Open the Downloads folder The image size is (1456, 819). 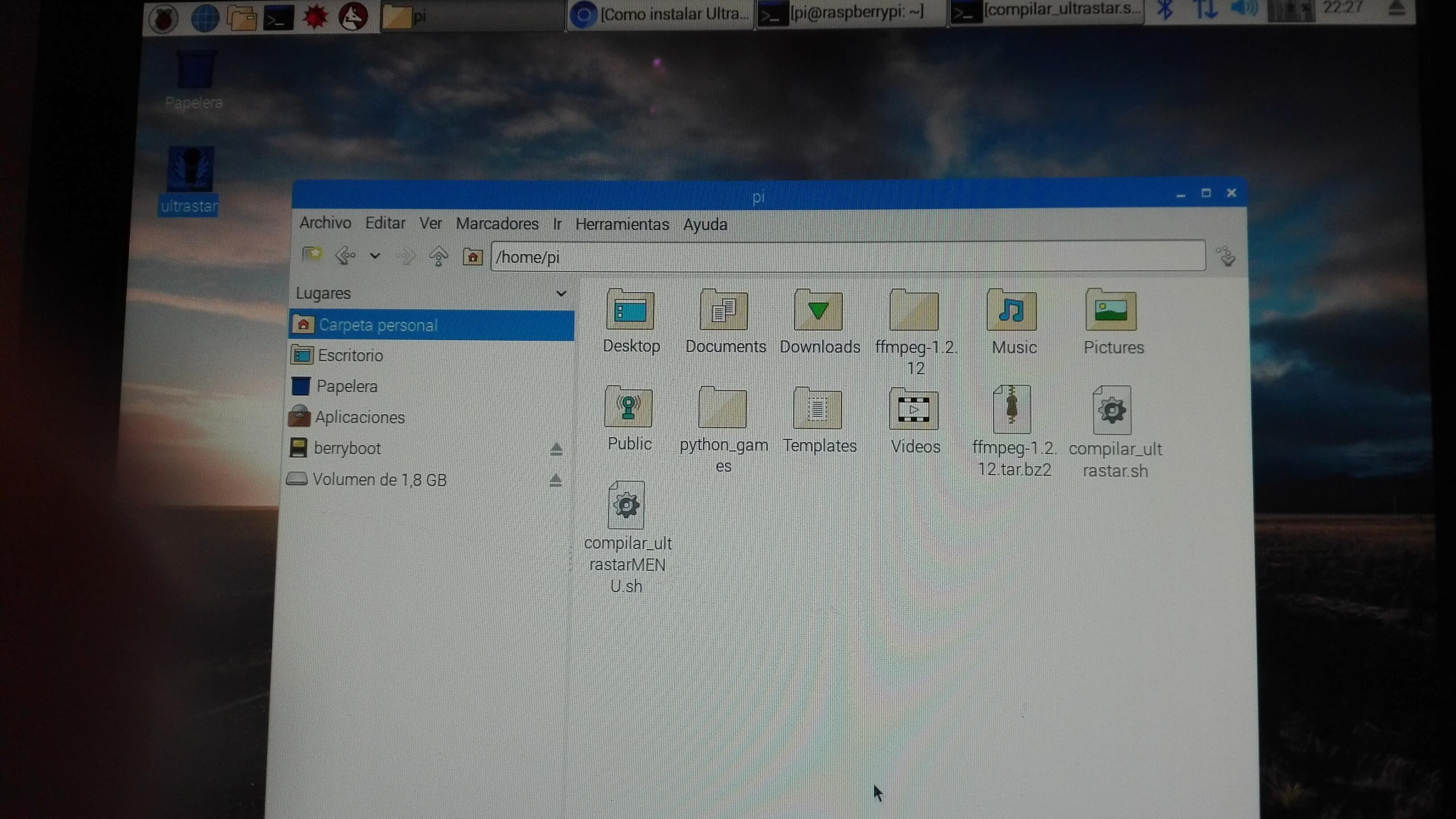click(819, 310)
